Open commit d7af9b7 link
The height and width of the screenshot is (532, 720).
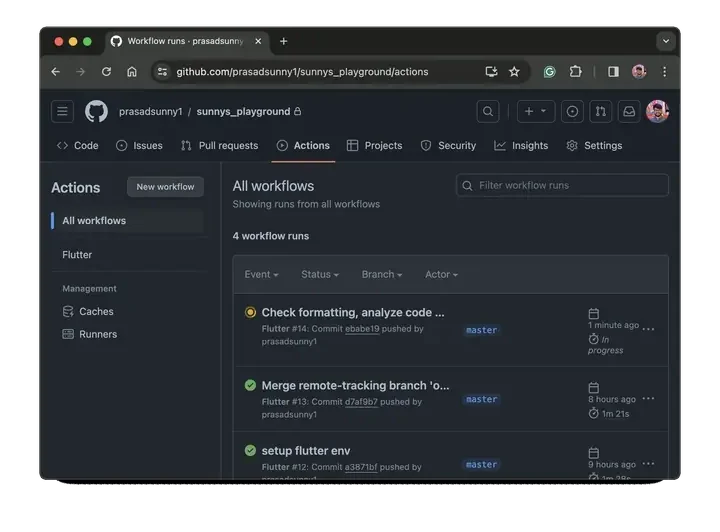361,402
